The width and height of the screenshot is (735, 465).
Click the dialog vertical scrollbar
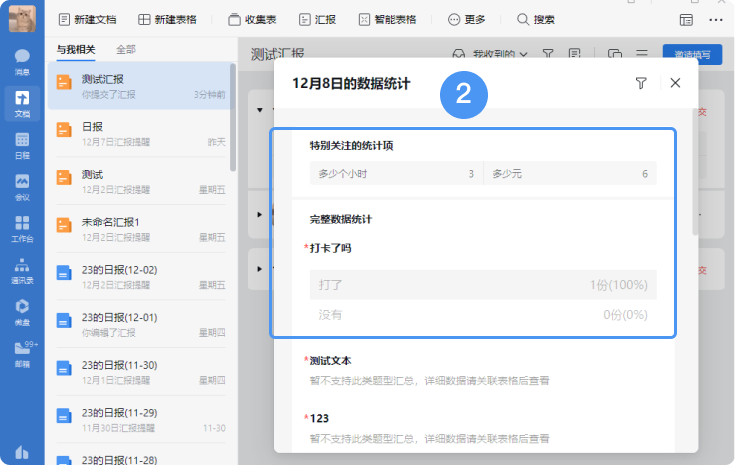(695, 172)
